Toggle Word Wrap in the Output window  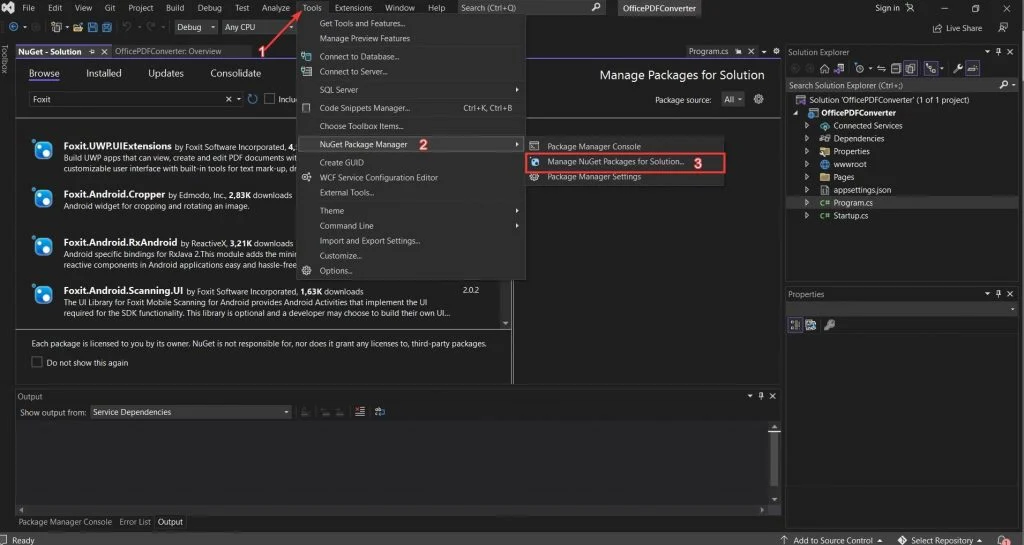(379, 411)
